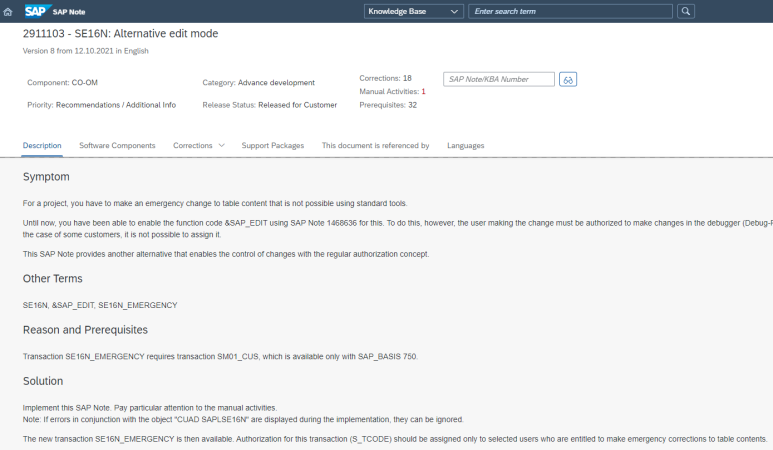Open the Languages tab

click(x=465, y=145)
